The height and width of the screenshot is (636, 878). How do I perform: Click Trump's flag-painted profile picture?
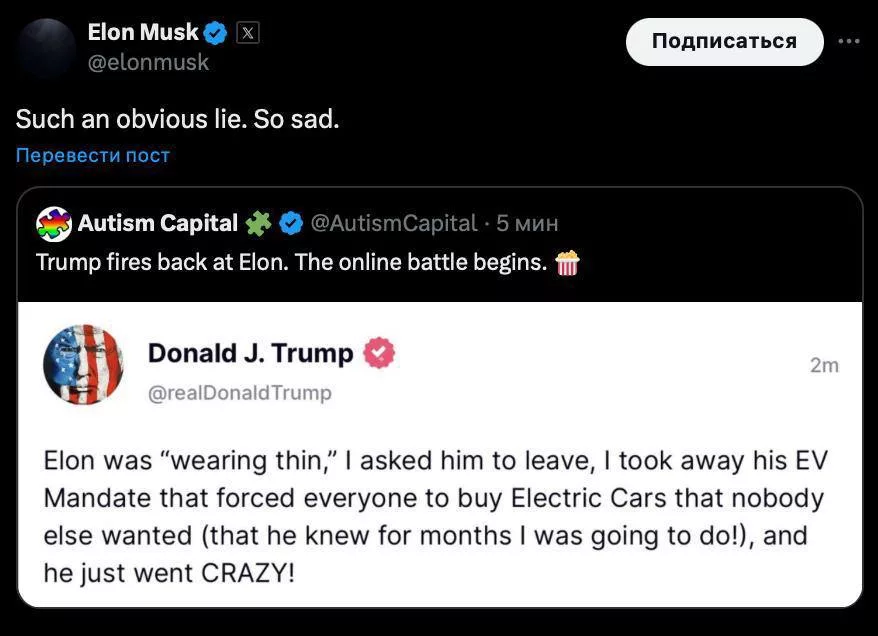(x=84, y=365)
